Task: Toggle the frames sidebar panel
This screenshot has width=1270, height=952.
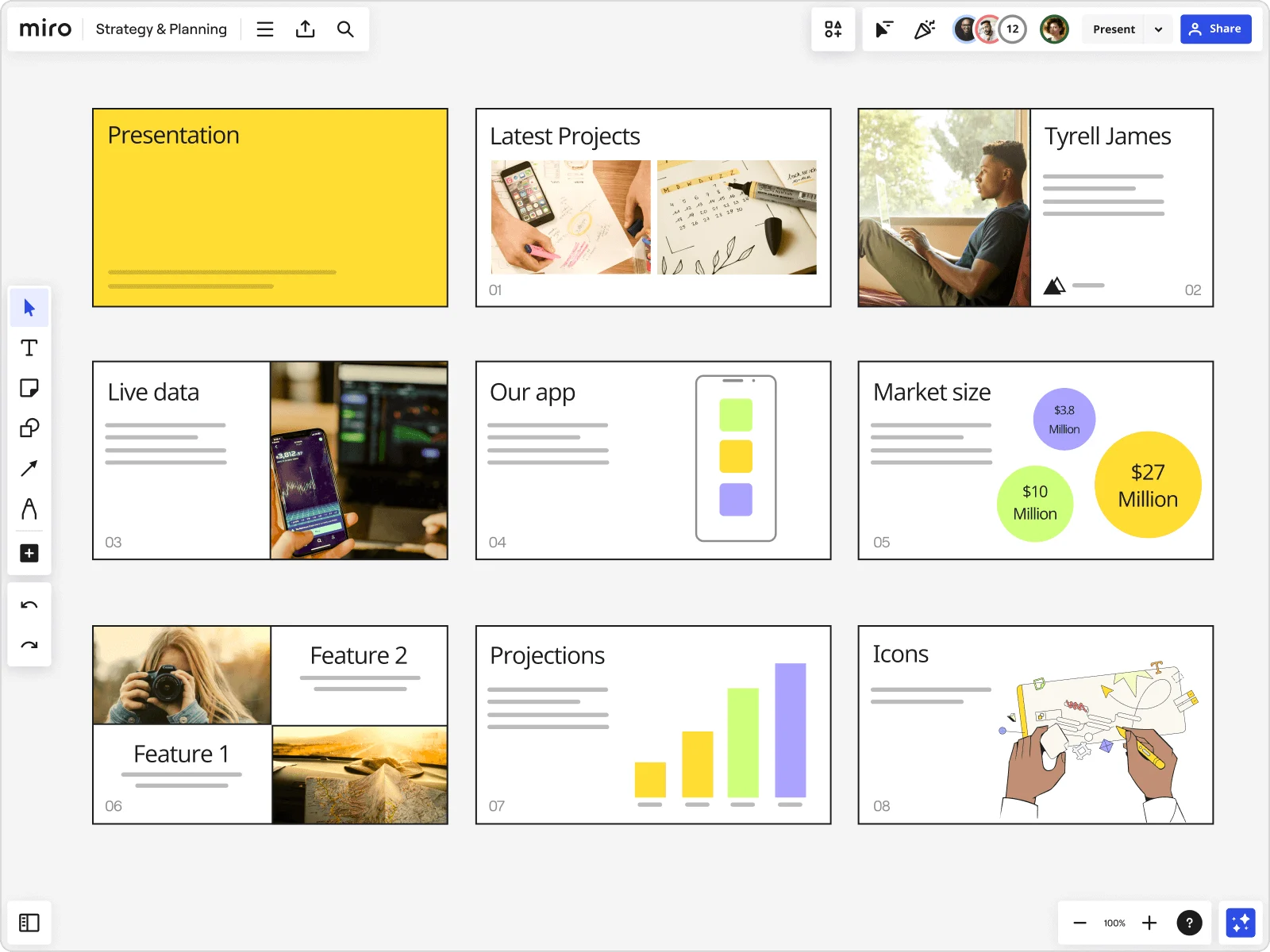Action: tap(29, 923)
